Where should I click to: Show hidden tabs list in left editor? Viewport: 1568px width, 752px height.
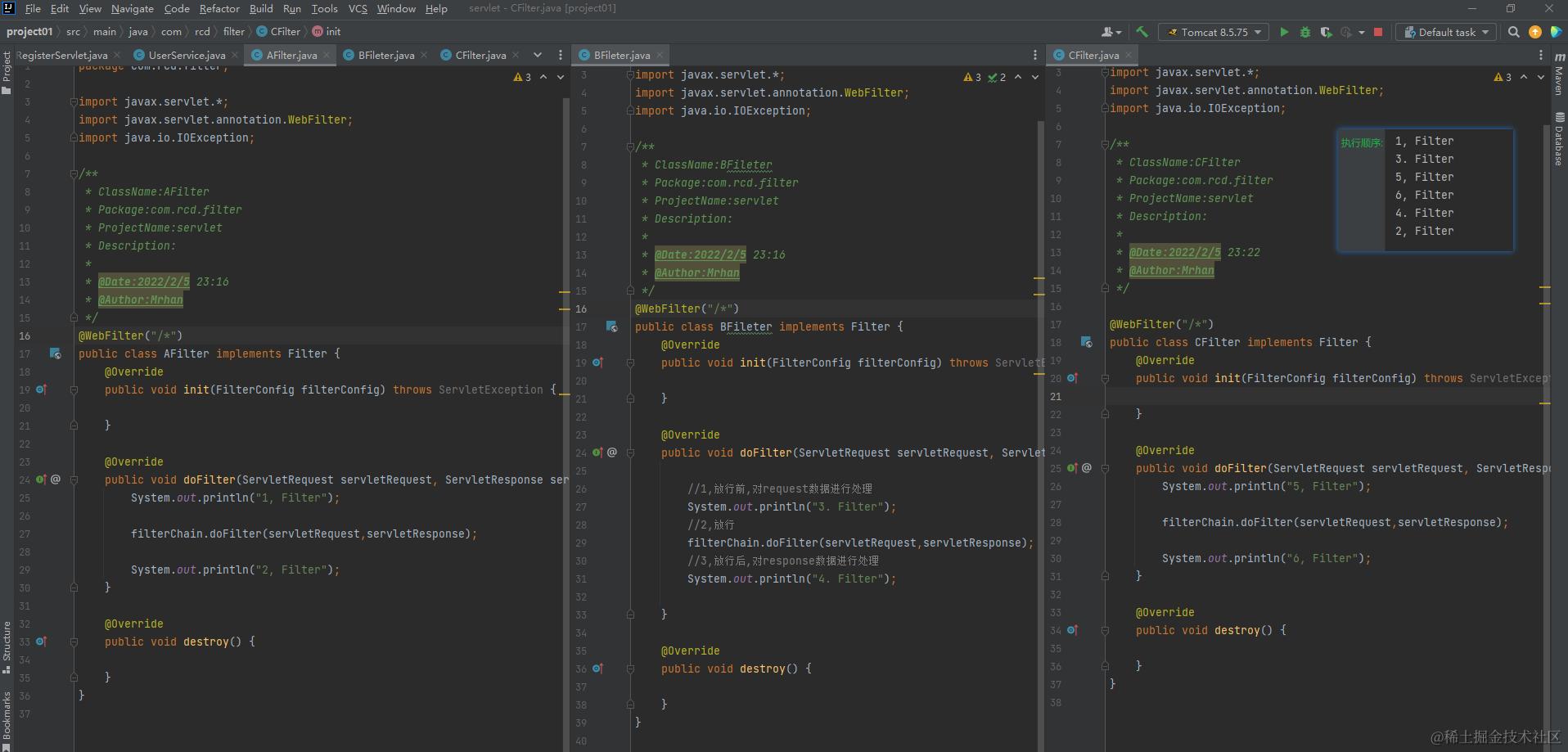pyautogui.click(x=537, y=55)
